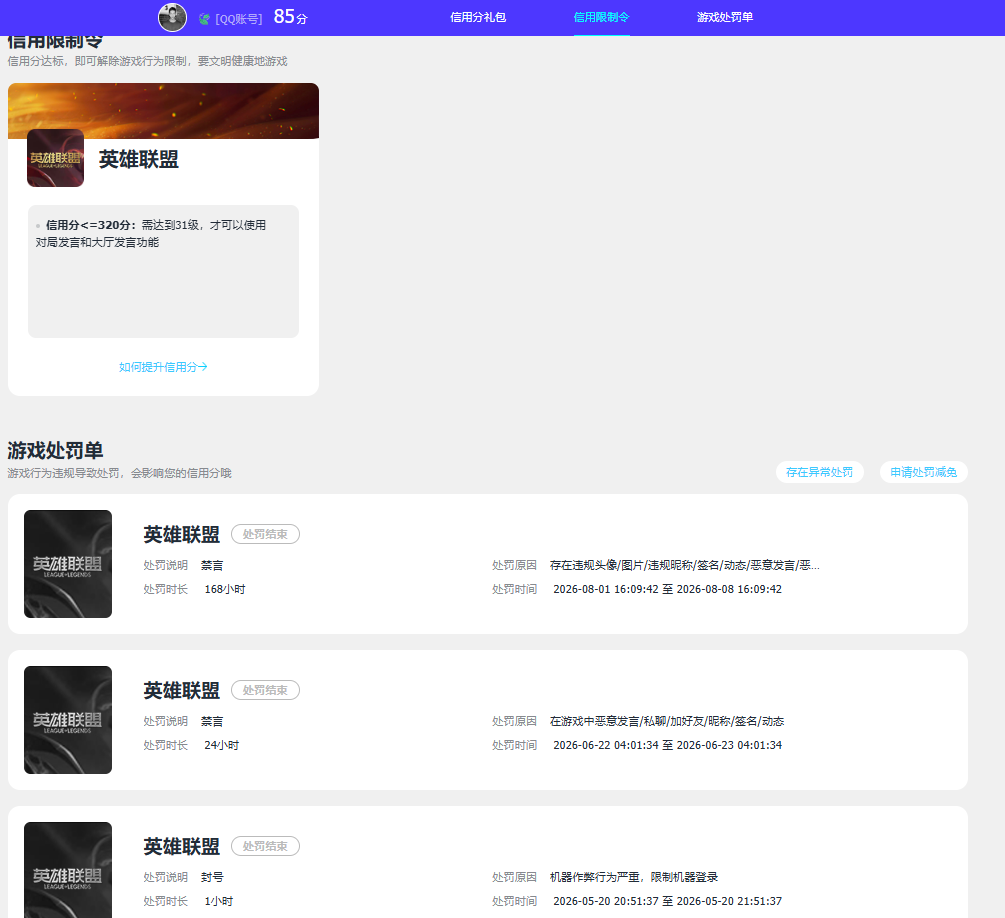Click 英雄联盟 title of 封号 penalty
The width and height of the screenshot is (1005, 918).
click(181, 846)
